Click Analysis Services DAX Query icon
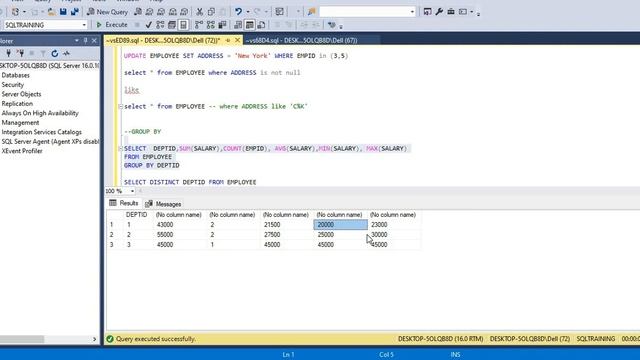 tap(184, 12)
